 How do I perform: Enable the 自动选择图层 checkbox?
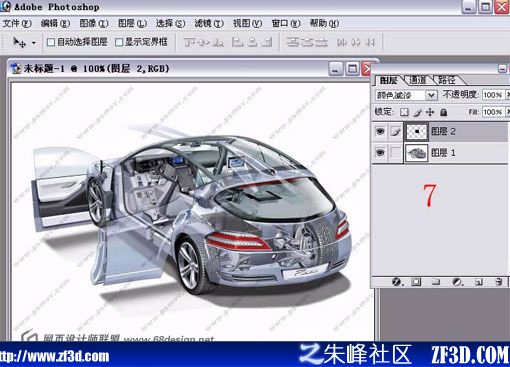pyautogui.click(x=51, y=42)
